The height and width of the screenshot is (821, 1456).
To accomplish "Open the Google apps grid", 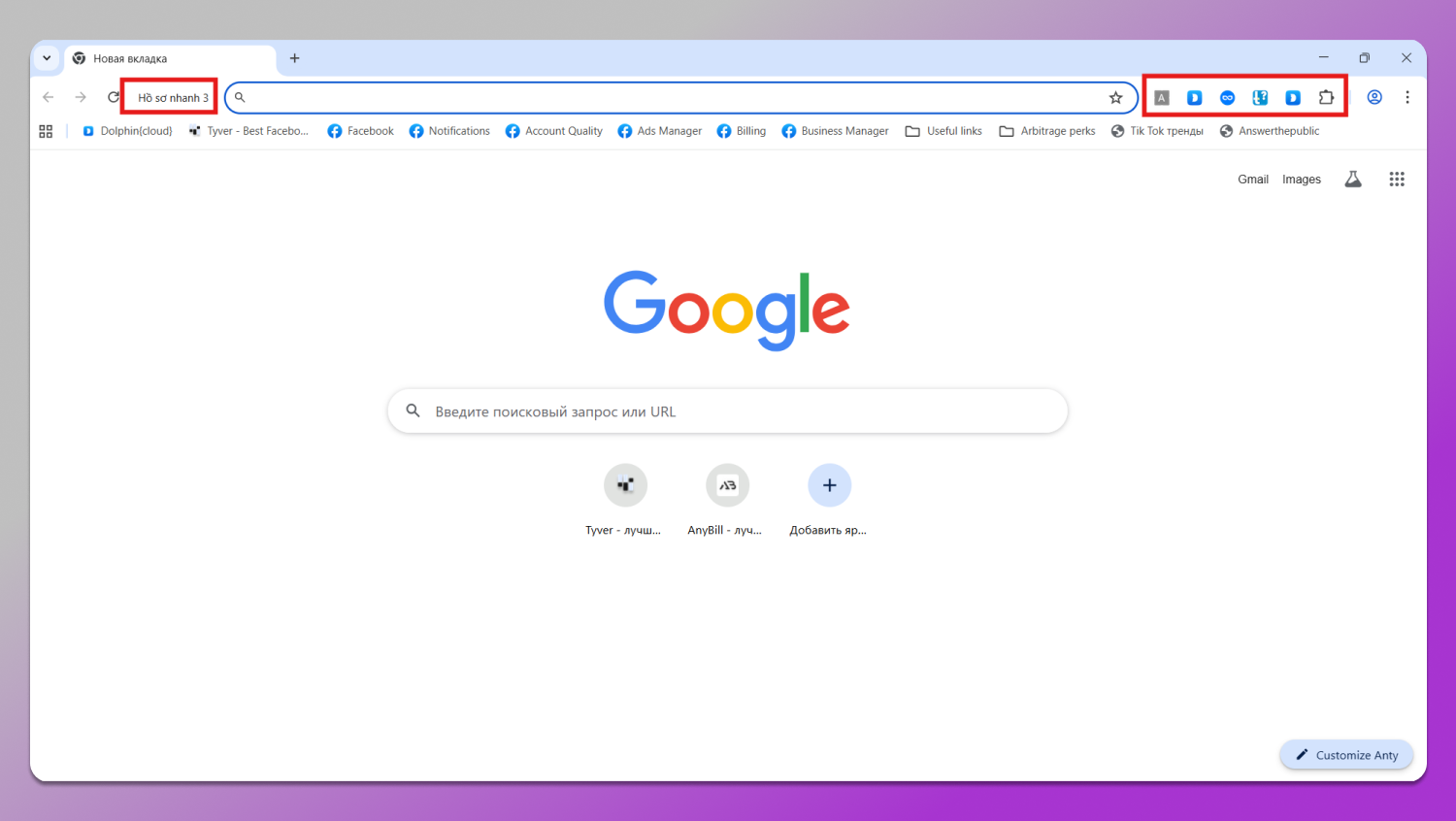I will point(1397,179).
